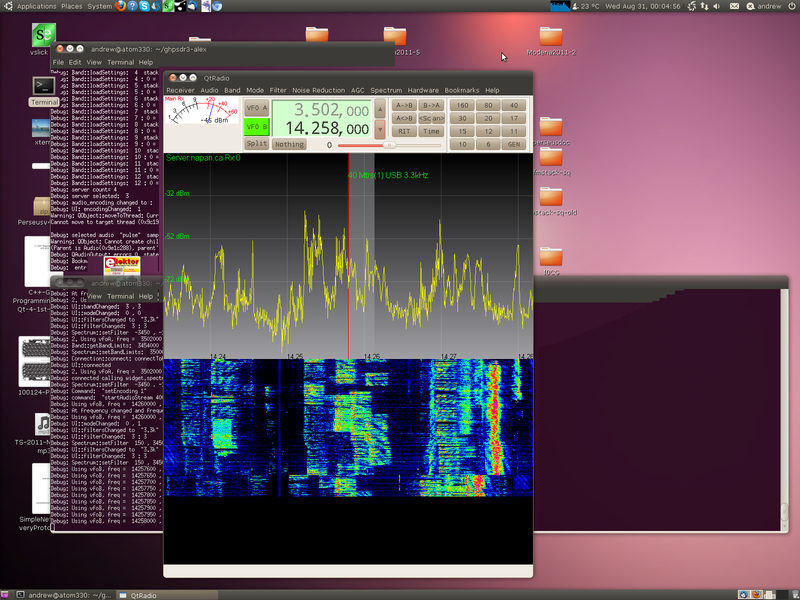
Task: Open the Perseus zip archive icon
Action: pos(42,207)
